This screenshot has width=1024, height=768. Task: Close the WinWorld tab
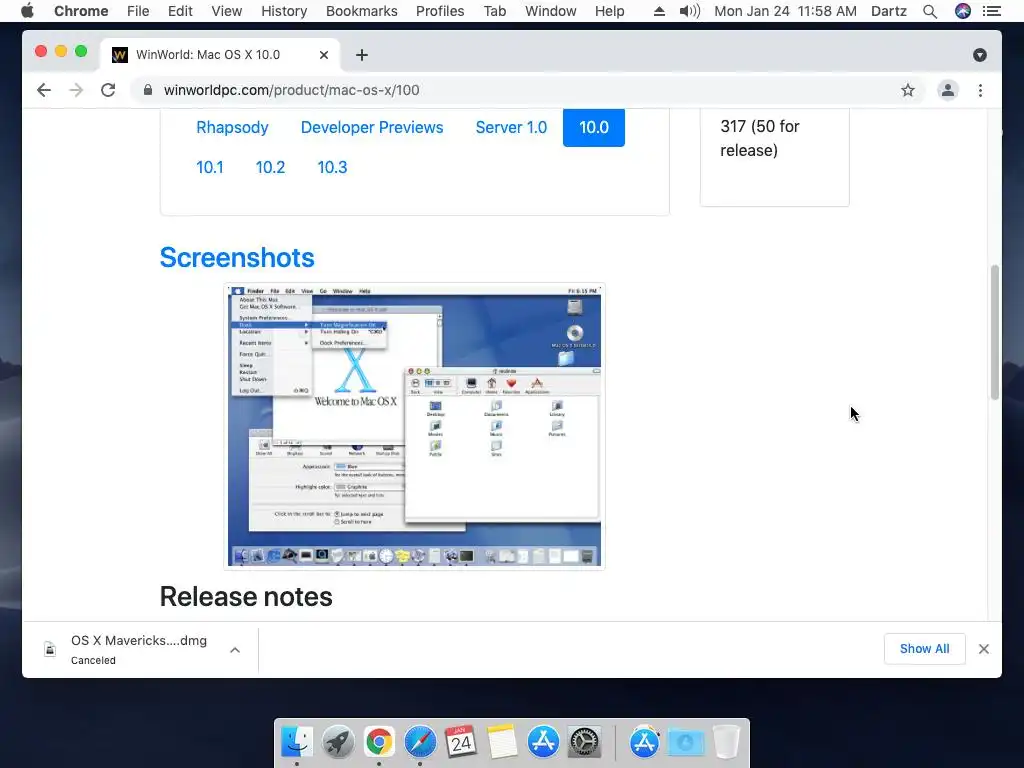323,55
